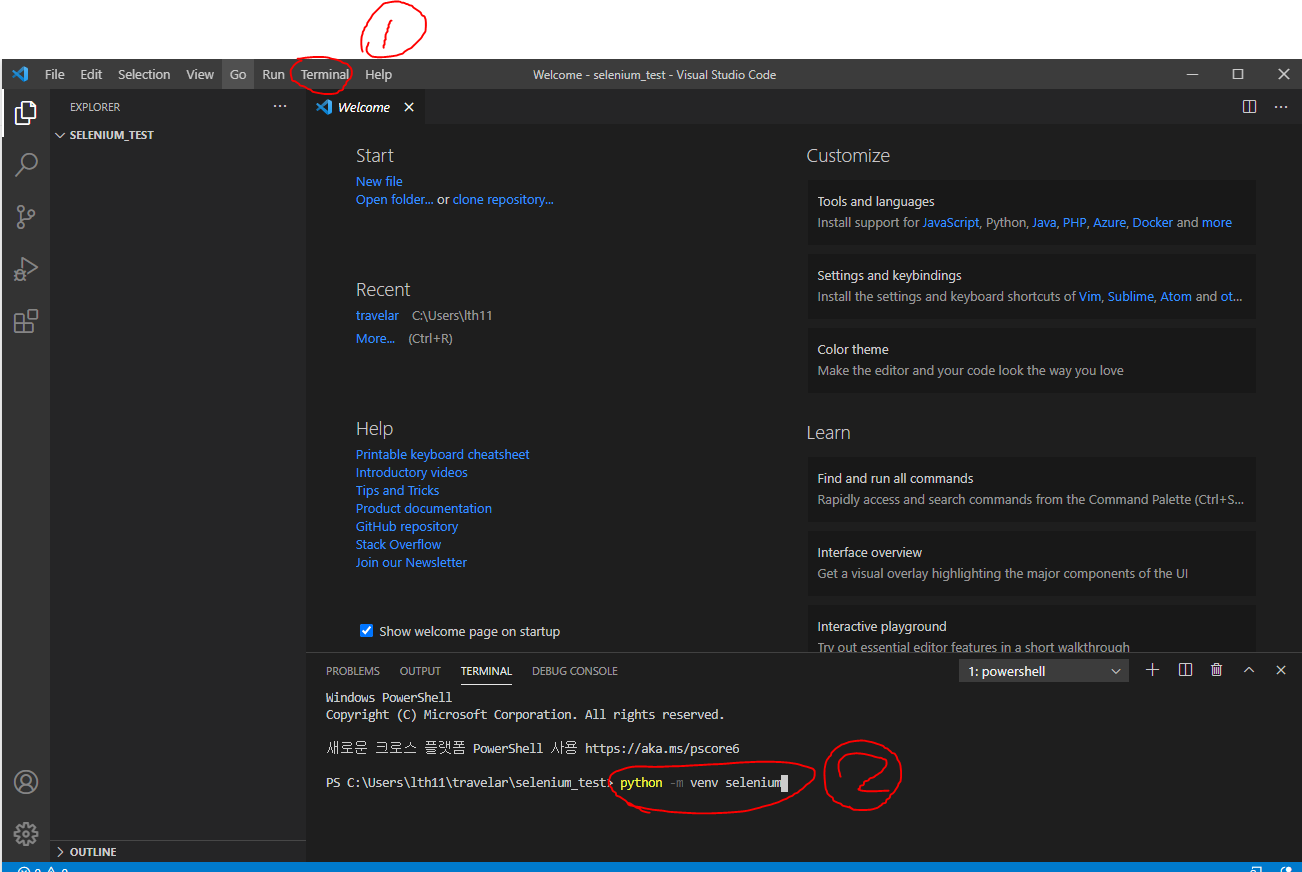Maximize the panel size with the caret icon
The width and height of the screenshot is (1302, 872).
tap(1249, 670)
